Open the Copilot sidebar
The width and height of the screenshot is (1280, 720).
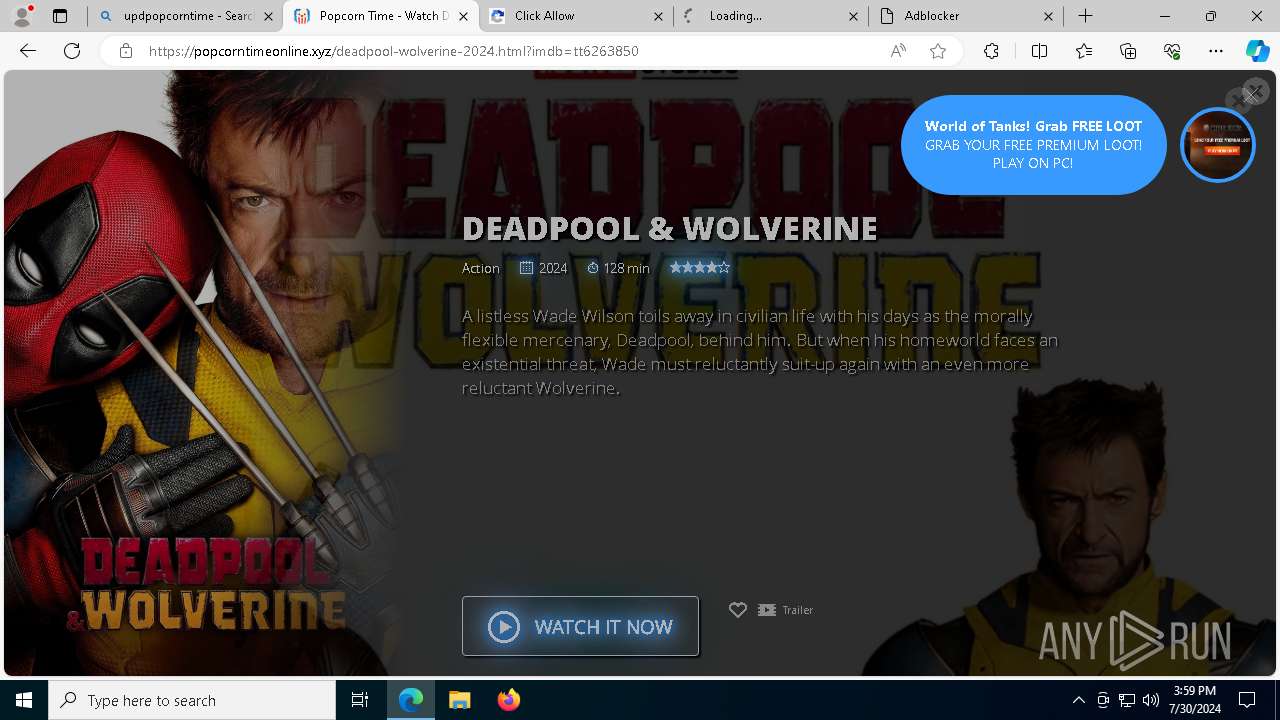(x=1257, y=51)
